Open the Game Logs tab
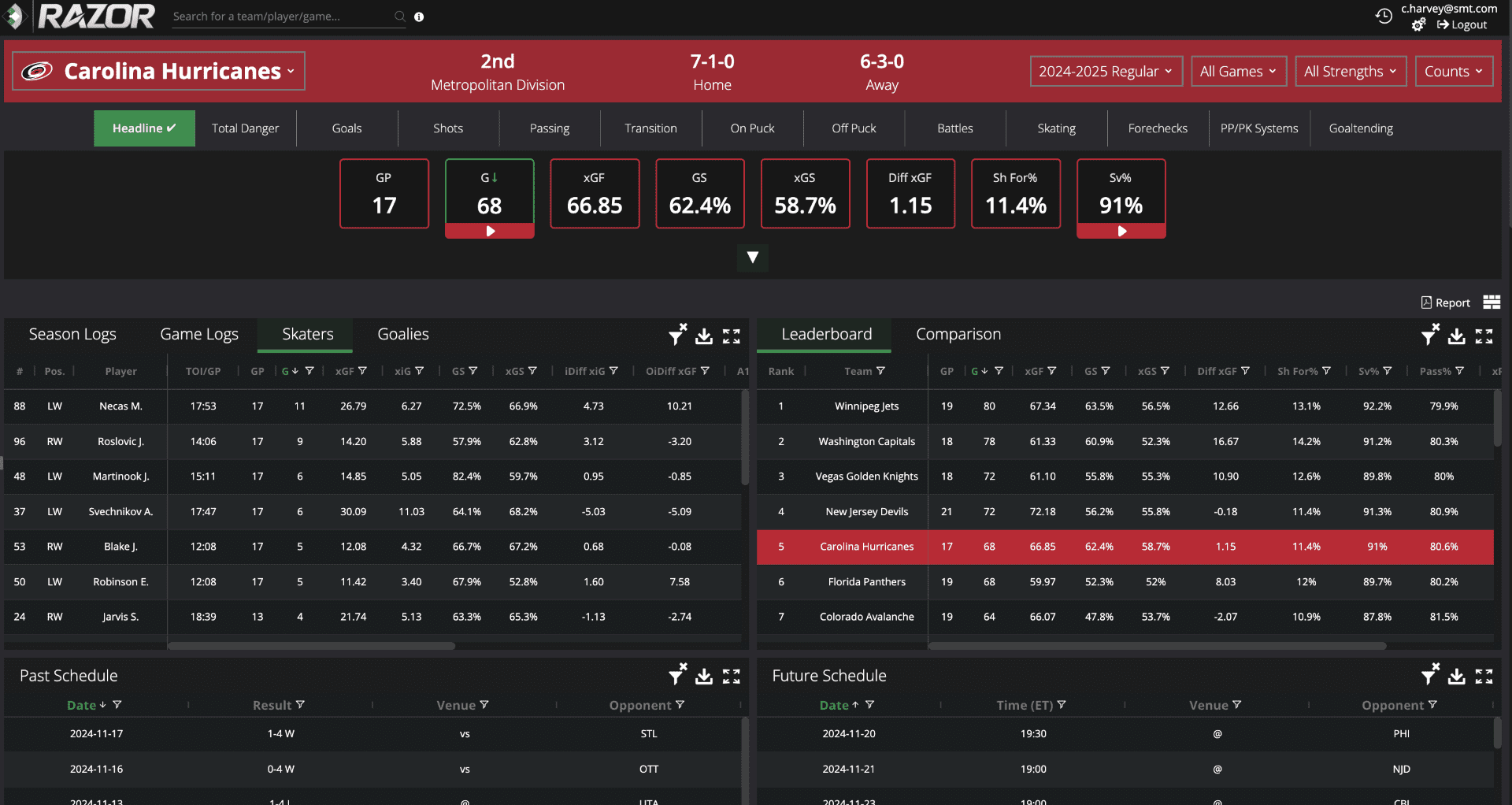 pyautogui.click(x=199, y=334)
